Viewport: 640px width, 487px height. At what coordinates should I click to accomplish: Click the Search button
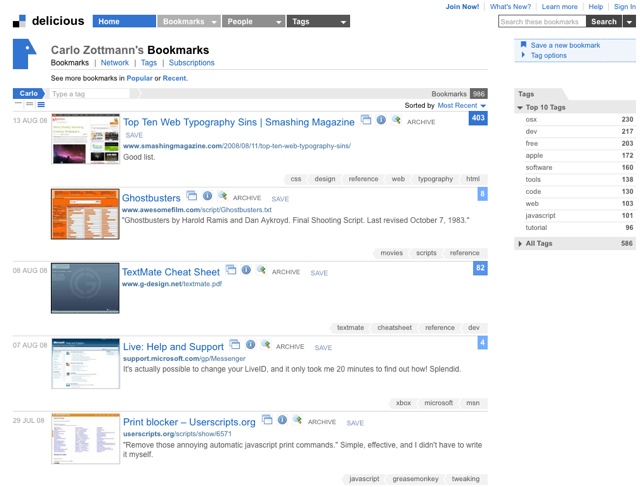tap(604, 22)
